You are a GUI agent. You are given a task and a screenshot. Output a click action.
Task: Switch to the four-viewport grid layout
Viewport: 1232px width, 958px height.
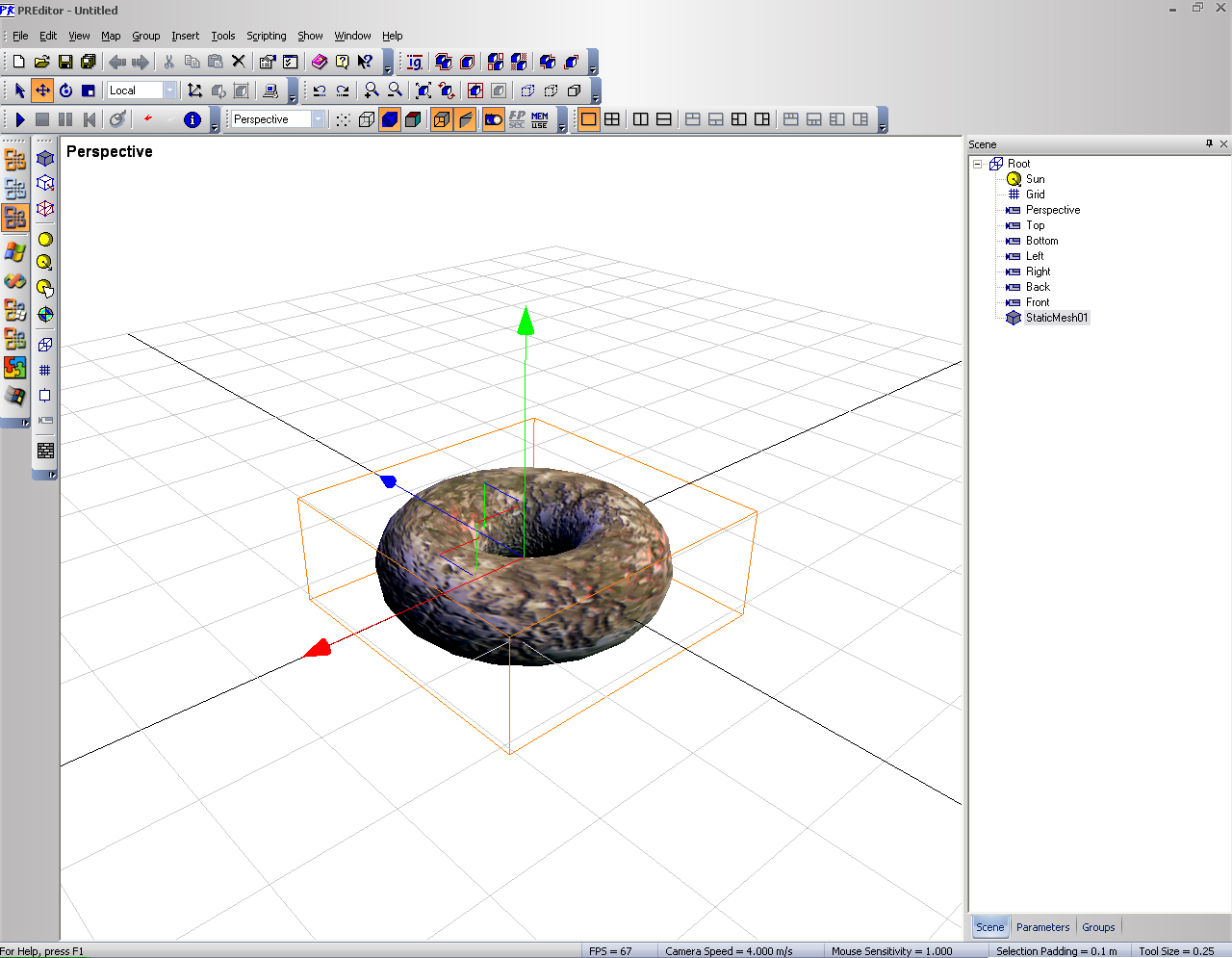coord(612,119)
